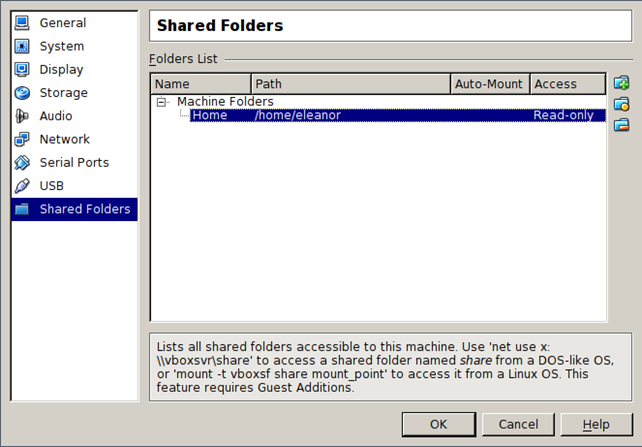Click the Add shared folder icon

pos(621,83)
